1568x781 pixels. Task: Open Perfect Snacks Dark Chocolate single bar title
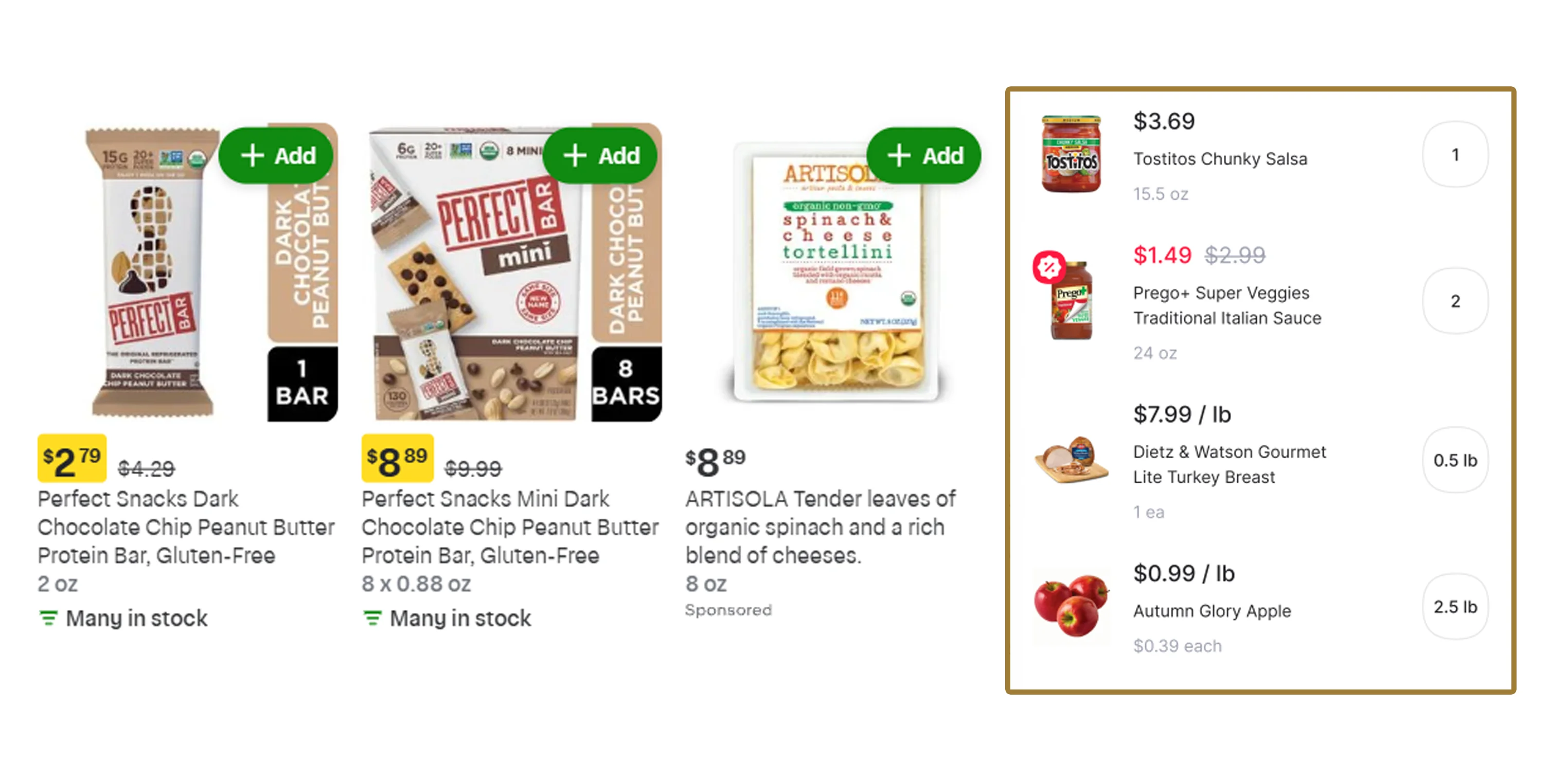[186, 526]
